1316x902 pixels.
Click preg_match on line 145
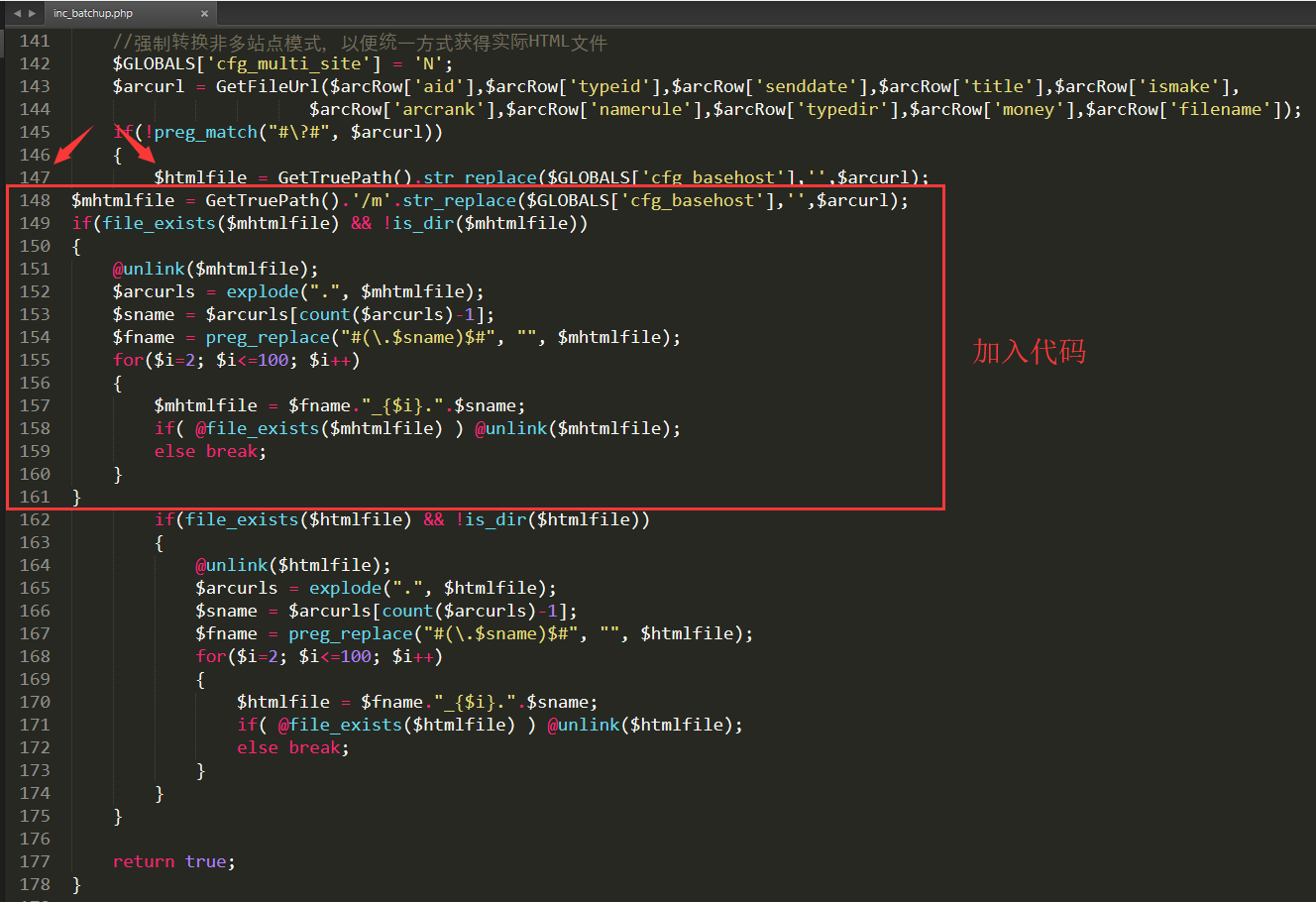(205, 132)
